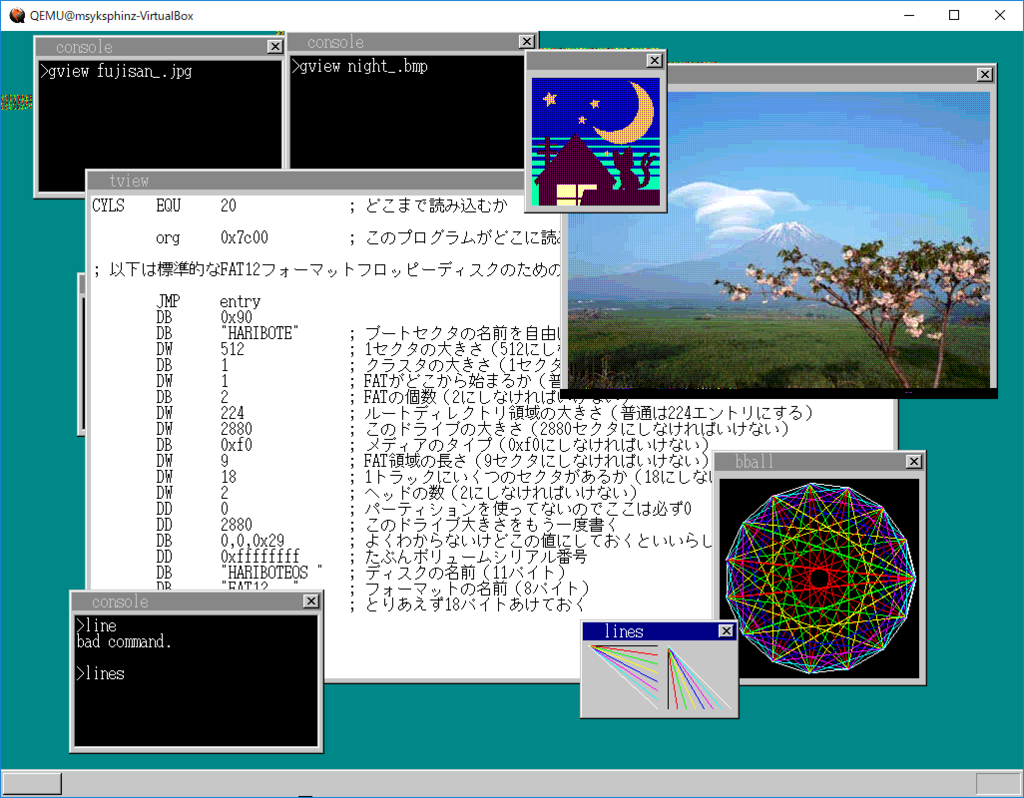The width and height of the screenshot is (1024, 798).
Task: Click the title of the bottom console window
Action: (x=120, y=601)
